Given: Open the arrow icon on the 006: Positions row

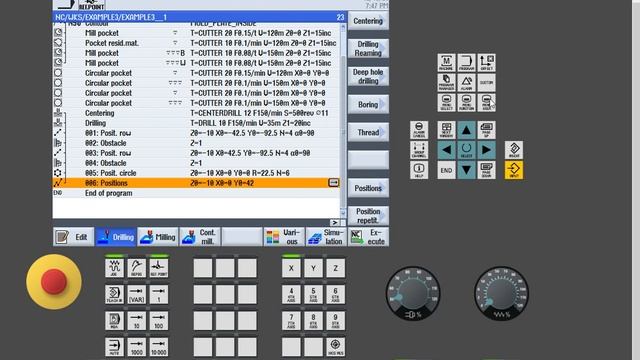Looking at the screenshot, I should coord(333,183).
